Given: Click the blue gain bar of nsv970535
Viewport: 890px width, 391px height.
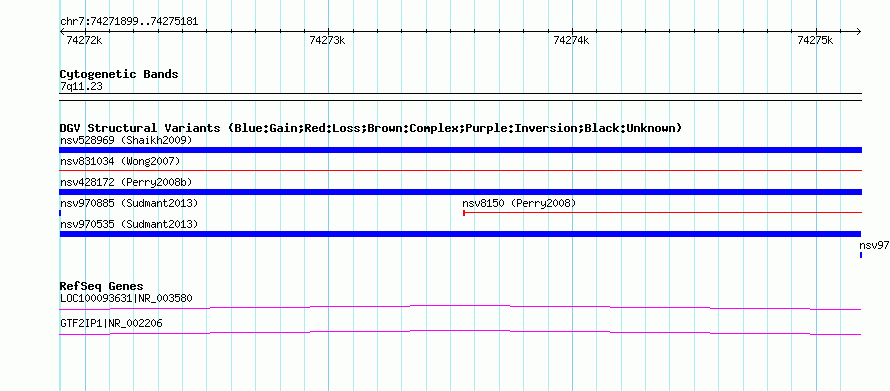Looking at the screenshot, I should [x=460, y=234].
